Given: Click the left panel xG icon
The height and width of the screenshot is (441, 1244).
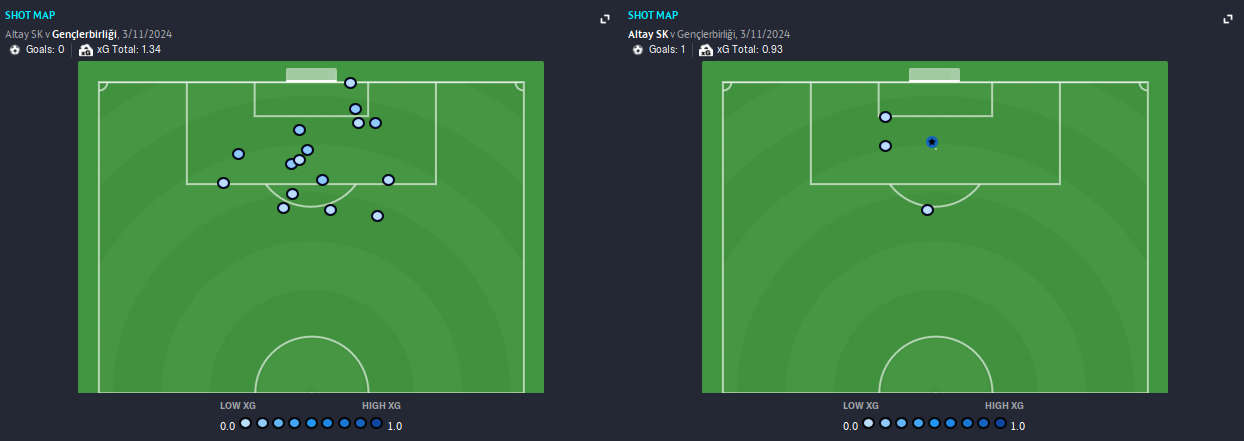Looking at the screenshot, I should tap(86, 49).
